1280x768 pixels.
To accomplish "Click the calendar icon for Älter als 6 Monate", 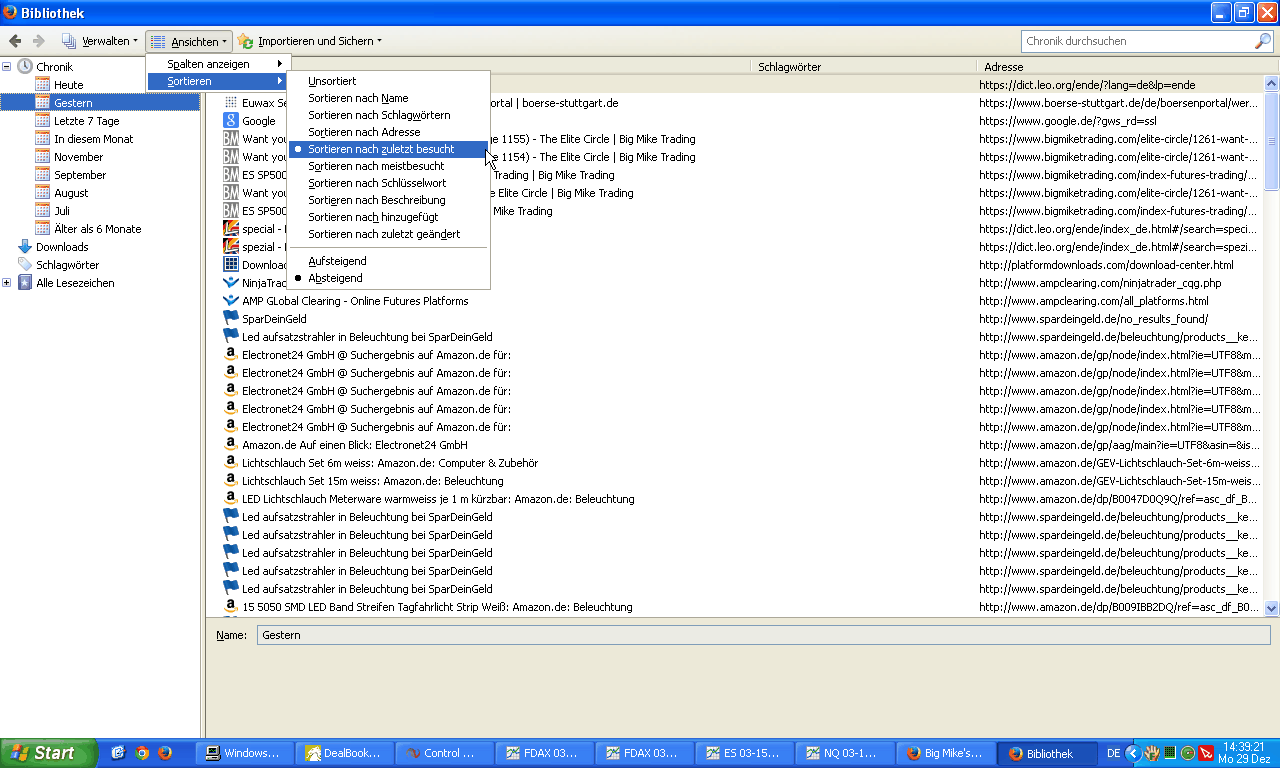I will point(42,229).
